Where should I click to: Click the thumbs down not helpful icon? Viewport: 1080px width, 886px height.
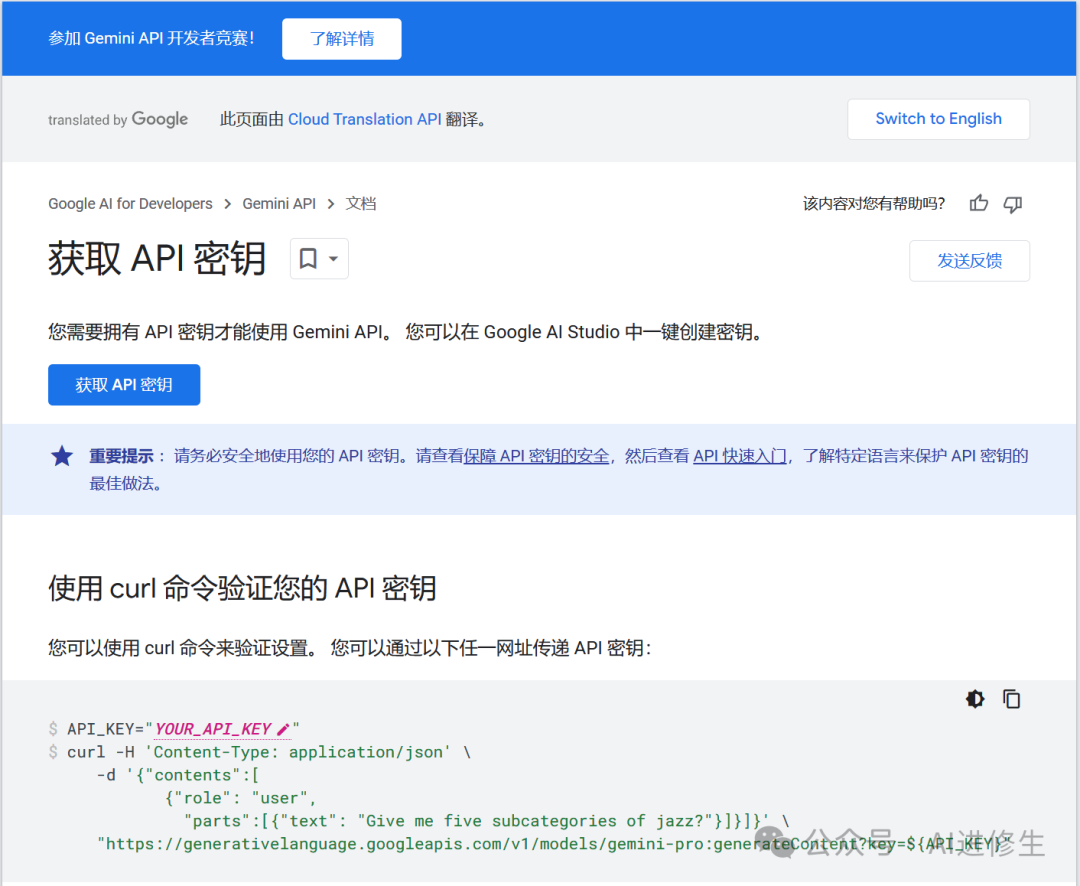[x=1012, y=204]
